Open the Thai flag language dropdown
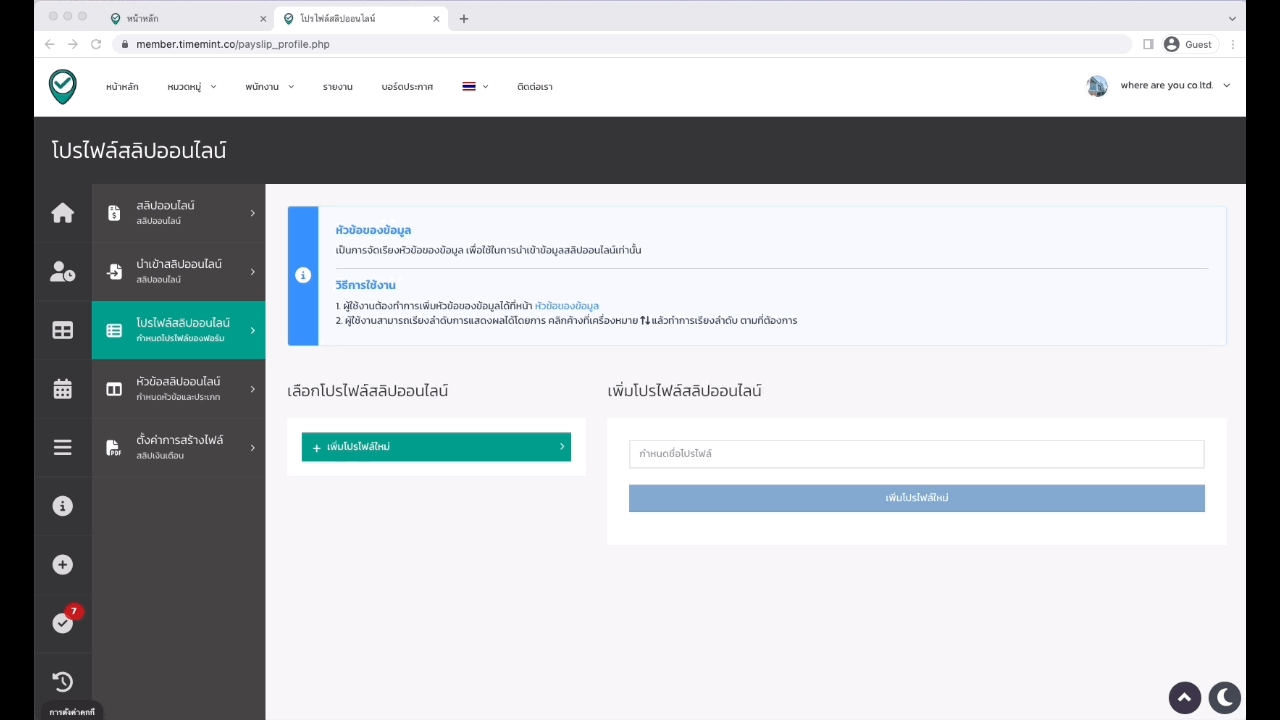Viewport: 1280px width, 720px height. (x=475, y=87)
